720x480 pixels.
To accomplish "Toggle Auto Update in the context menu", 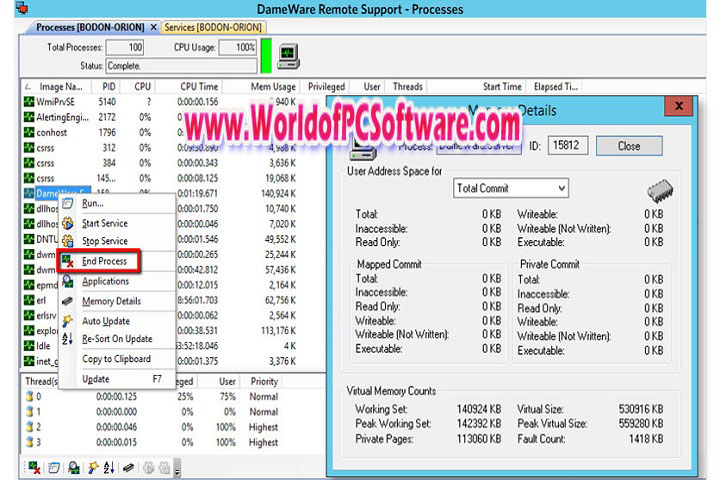I will coord(117,321).
